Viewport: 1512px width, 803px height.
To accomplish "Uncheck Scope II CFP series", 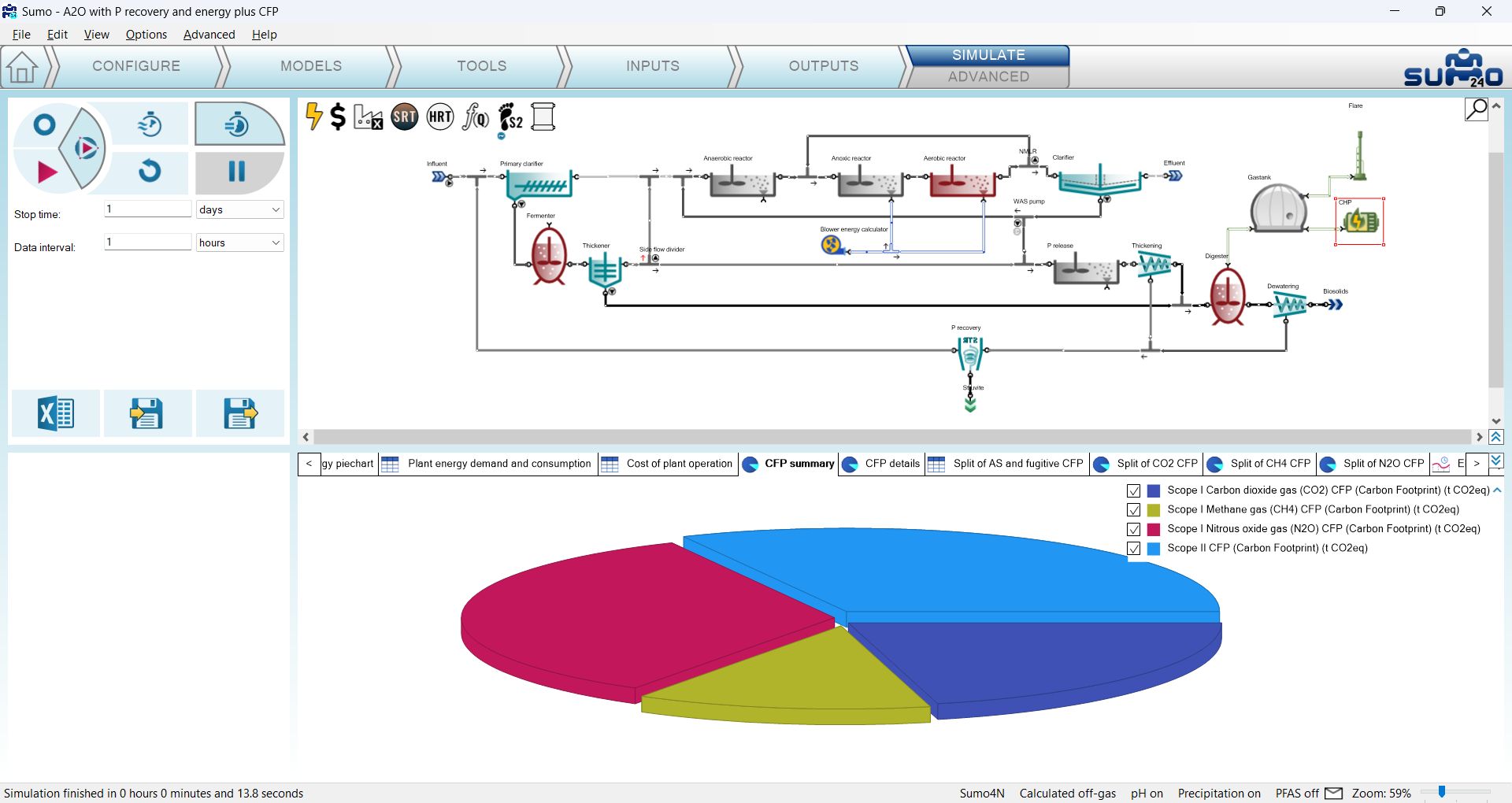I will coord(1134,549).
